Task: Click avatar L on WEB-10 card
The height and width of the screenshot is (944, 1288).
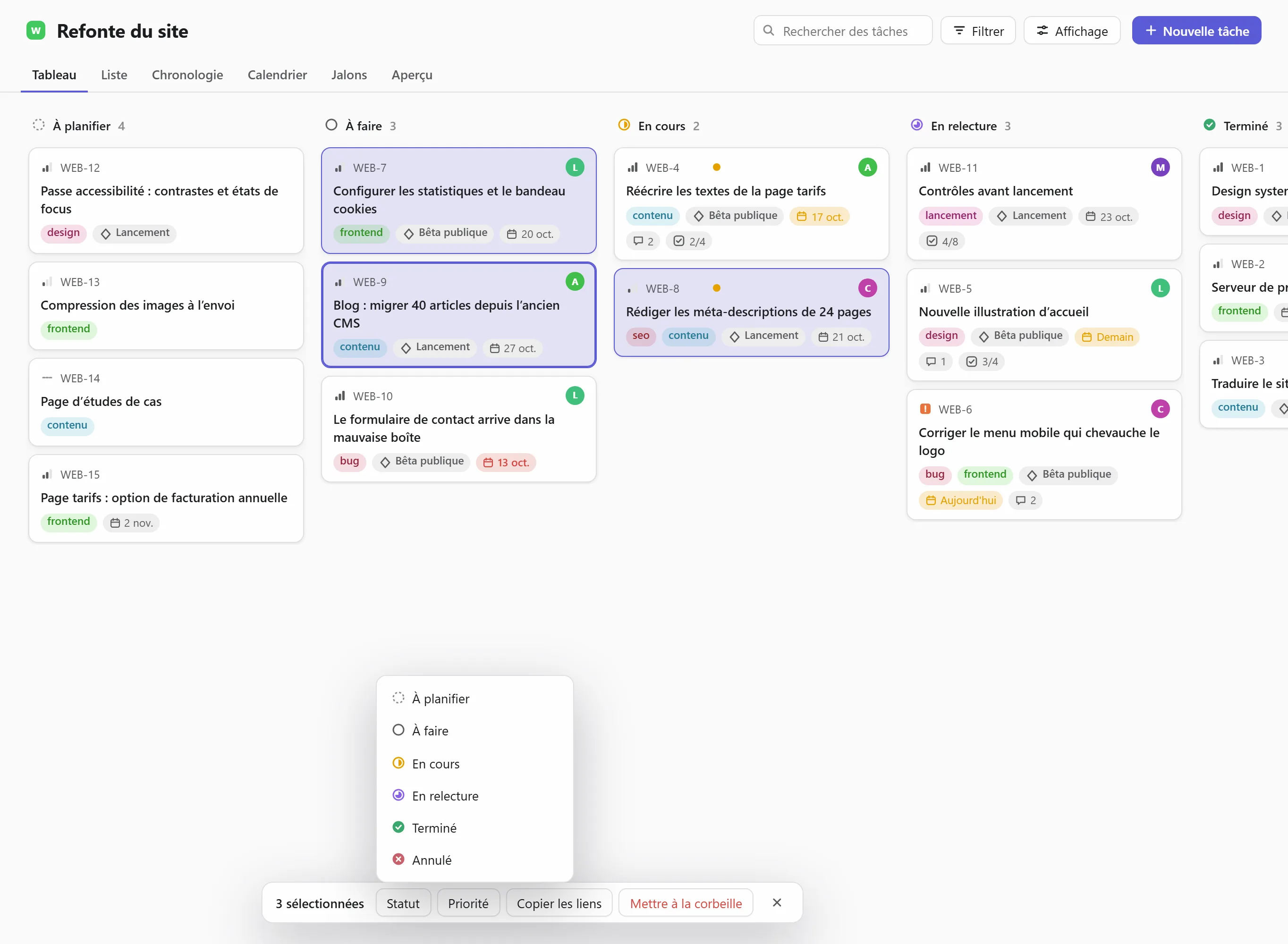Action: (x=574, y=396)
